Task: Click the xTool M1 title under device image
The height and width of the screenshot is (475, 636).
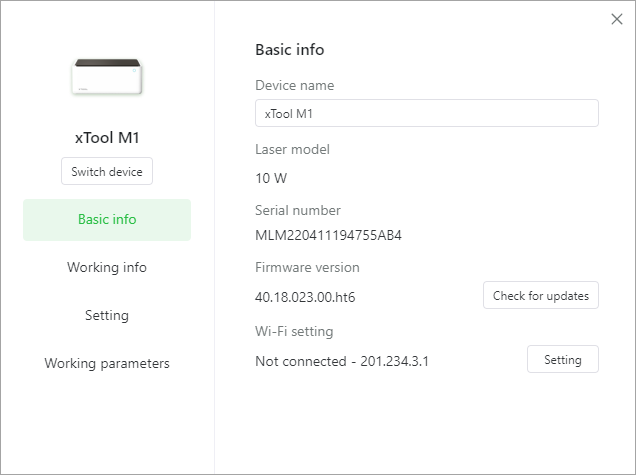Action: [x=107, y=138]
